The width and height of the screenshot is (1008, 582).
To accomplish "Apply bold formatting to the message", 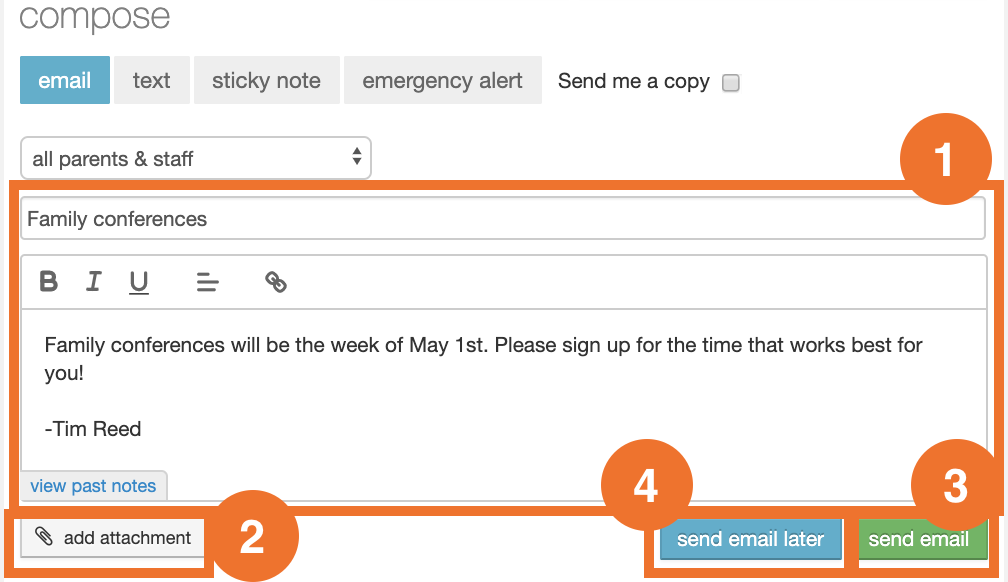I will [47, 281].
